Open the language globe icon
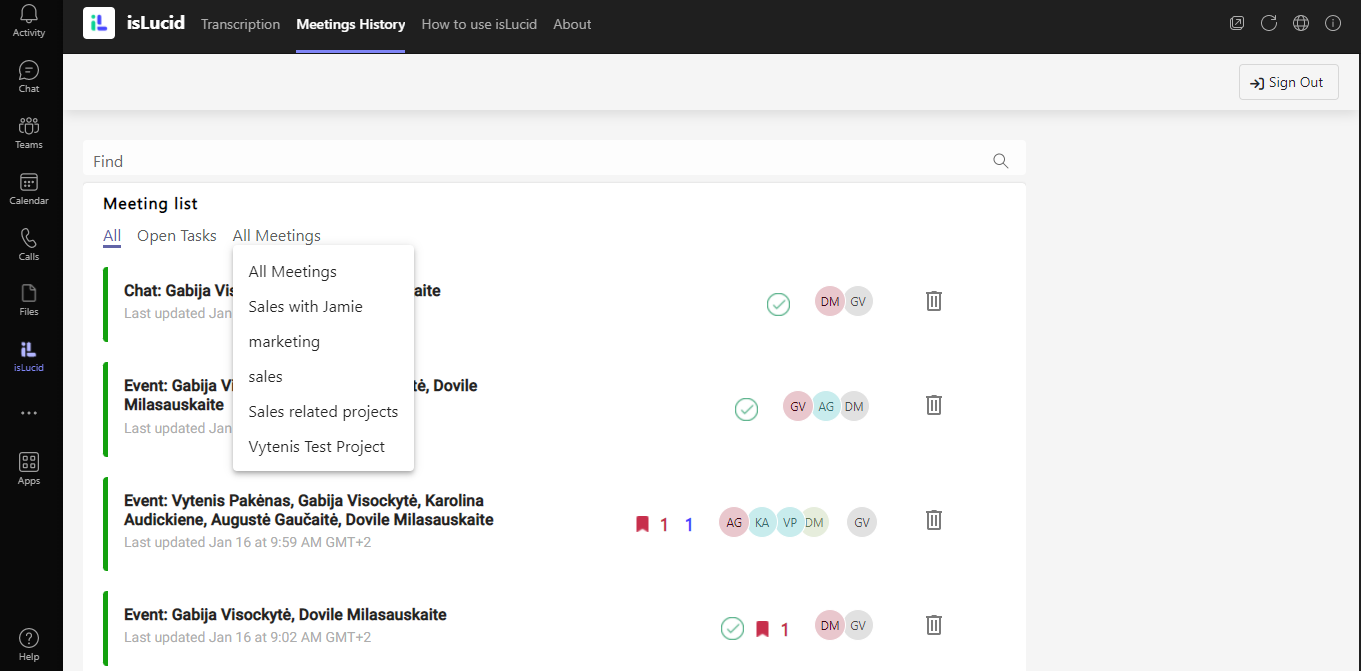The width and height of the screenshot is (1361, 671). (x=1301, y=23)
